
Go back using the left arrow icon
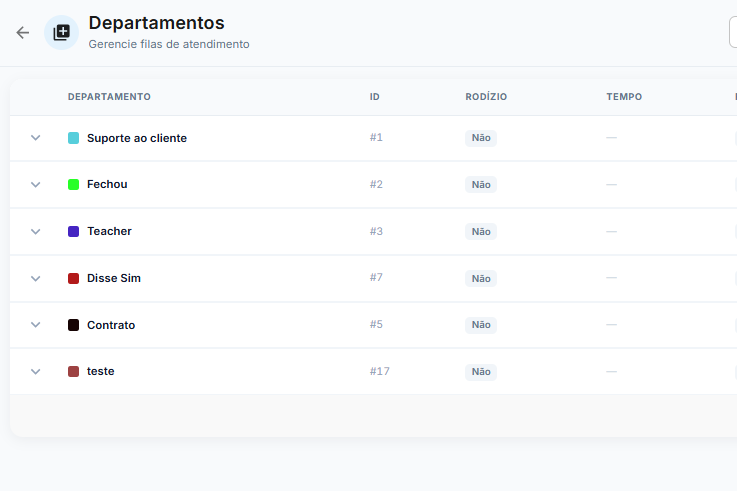(x=23, y=32)
